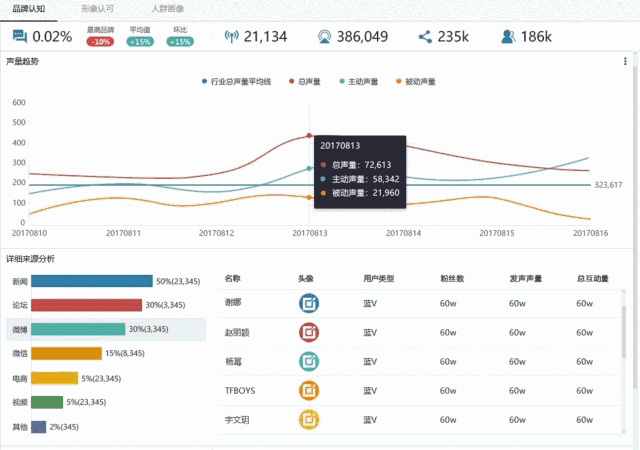Click the users icon beside 186k
The width and height of the screenshot is (640, 450).
click(509, 37)
